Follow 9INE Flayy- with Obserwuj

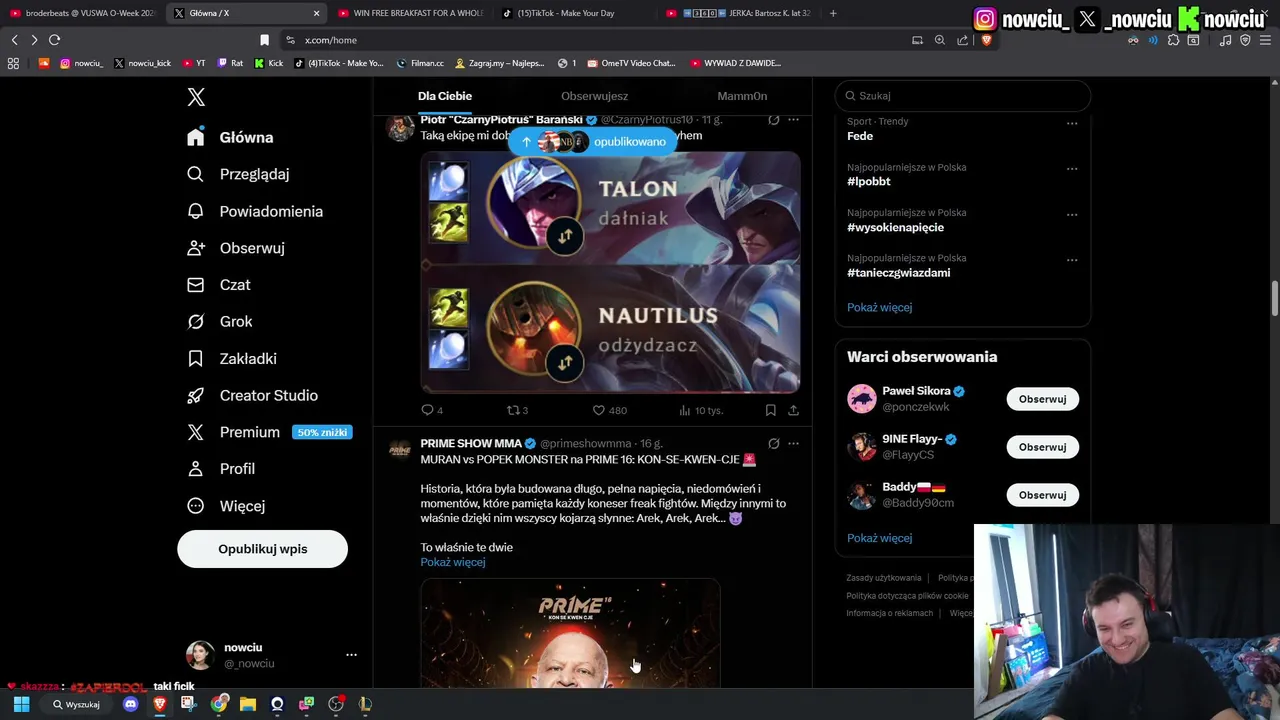1042,447
